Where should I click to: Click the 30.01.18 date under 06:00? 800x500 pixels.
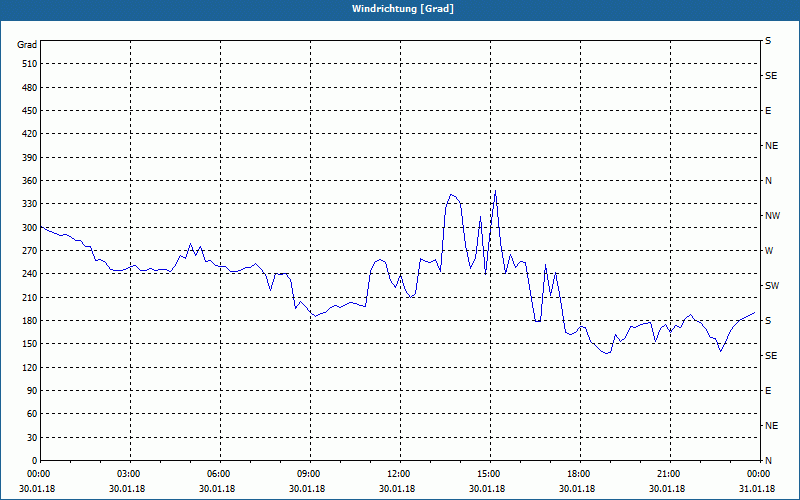(x=217, y=489)
